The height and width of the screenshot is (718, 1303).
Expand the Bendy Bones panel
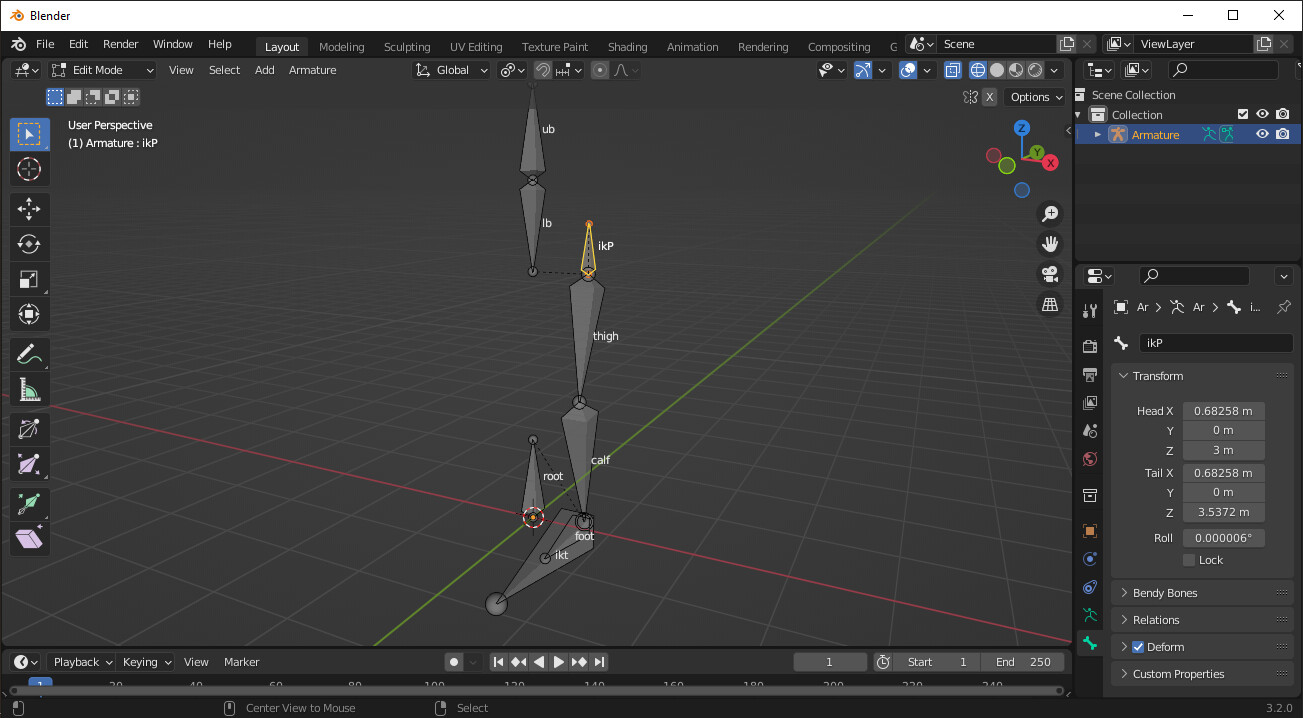pyautogui.click(x=1202, y=593)
